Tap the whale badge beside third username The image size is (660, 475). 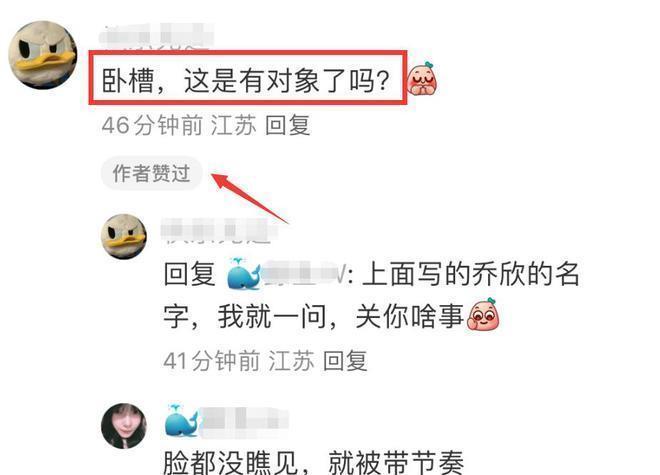(x=181, y=420)
